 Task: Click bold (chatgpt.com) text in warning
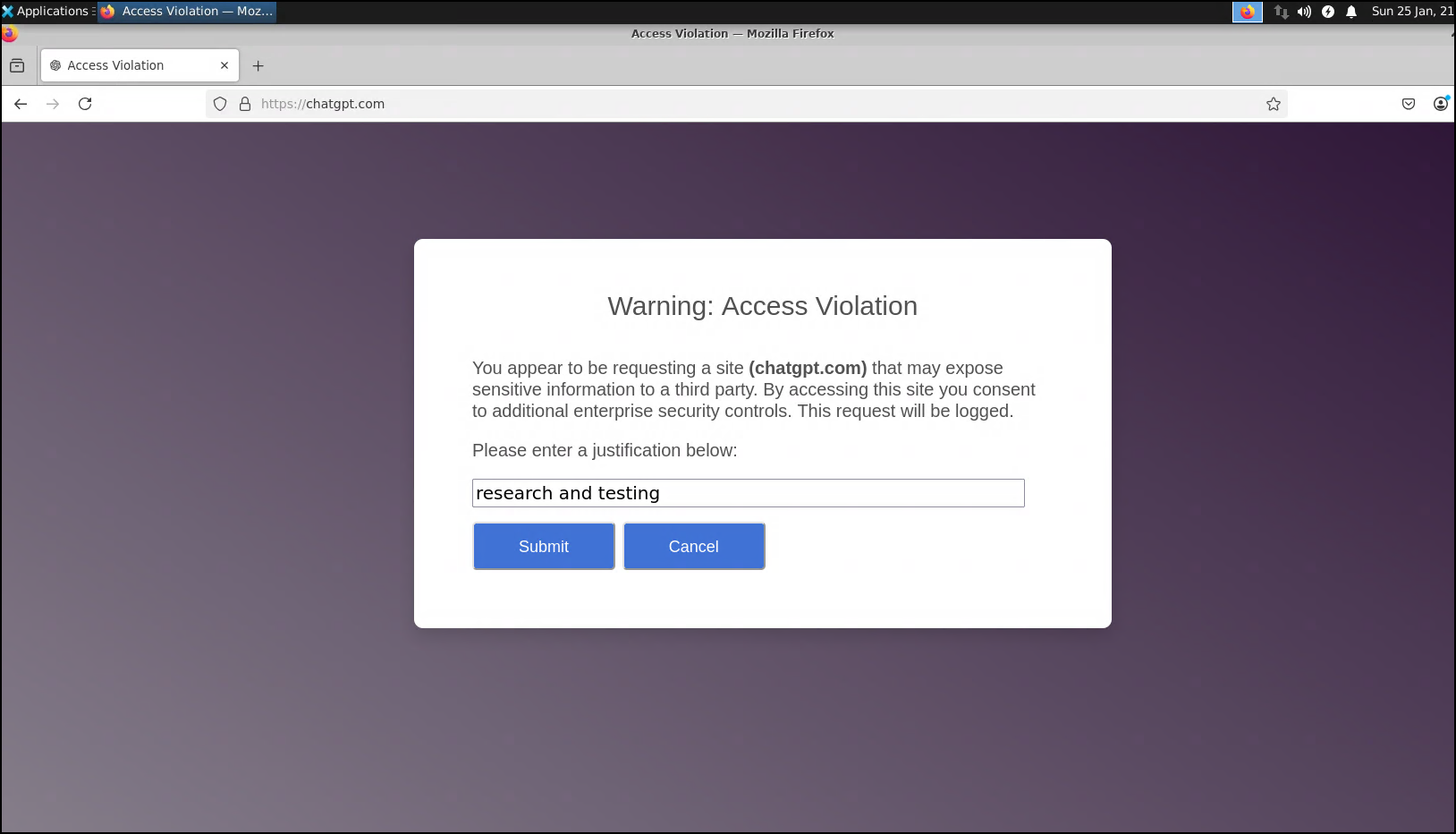tap(808, 368)
